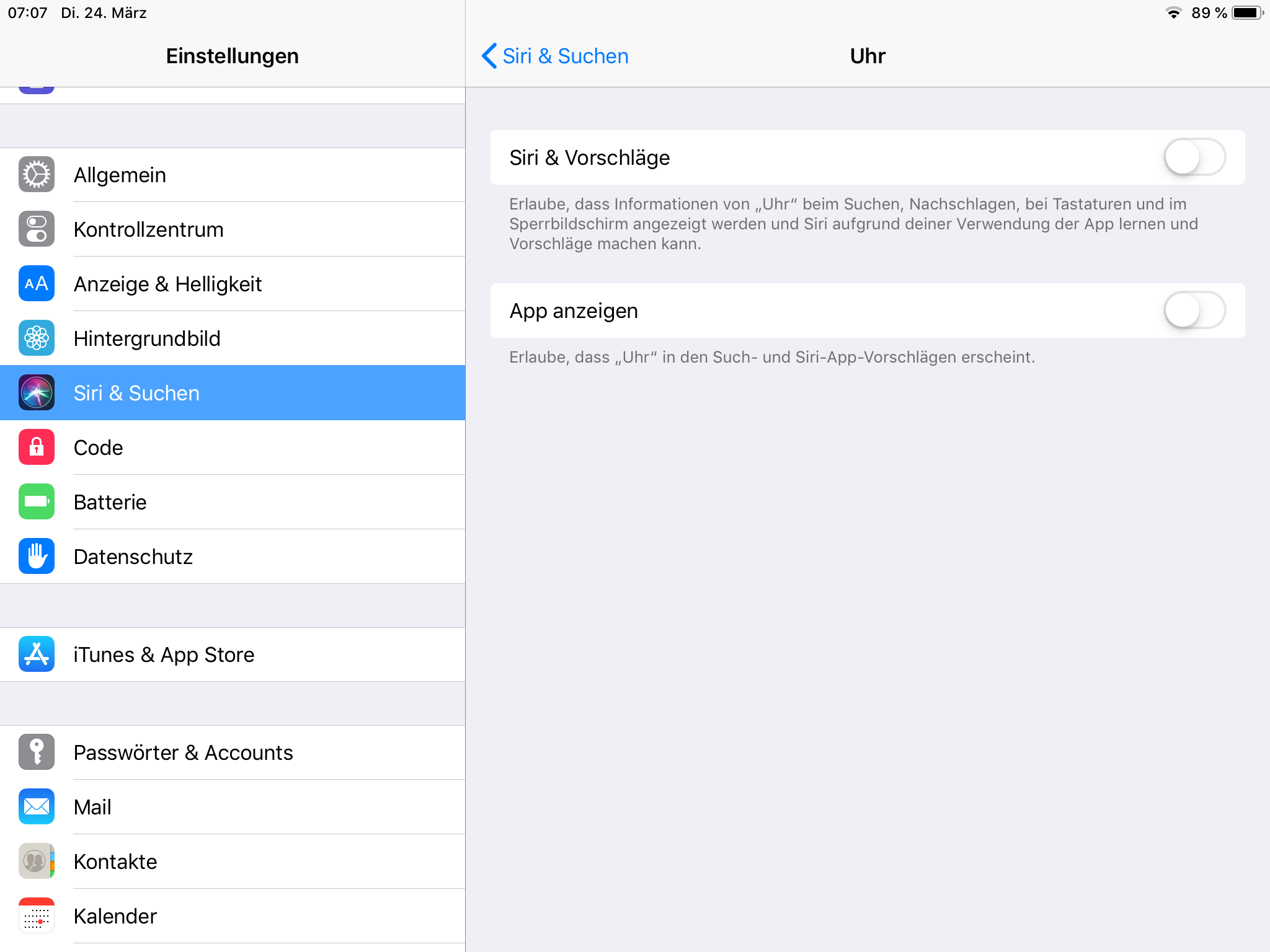The height and width of the screenshot is (952, 1270).
Task: Tap the iTunes & App Store icon
Action: click(37, 654)
